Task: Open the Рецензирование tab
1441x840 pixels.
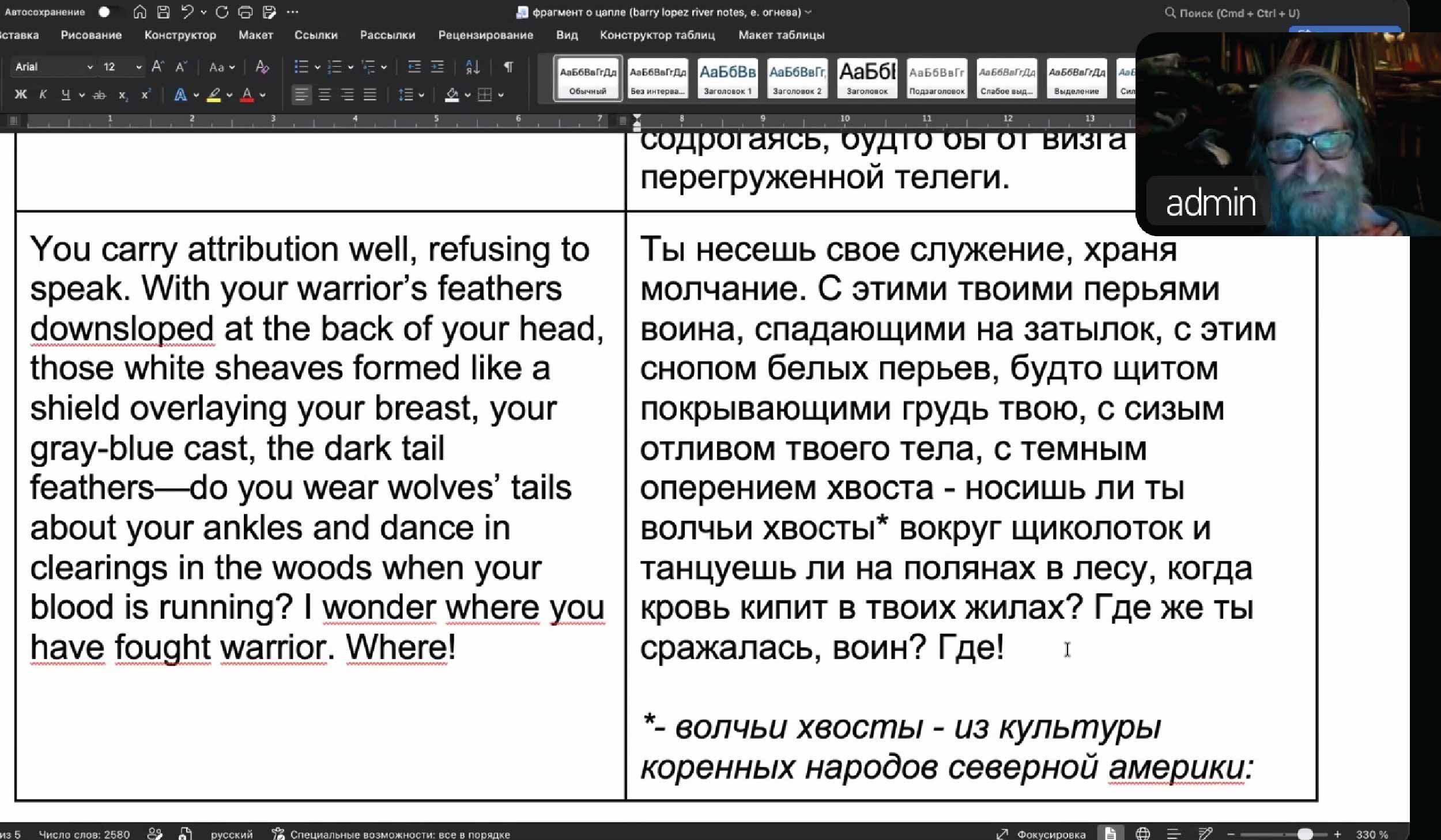Action: tap(485, 35)
